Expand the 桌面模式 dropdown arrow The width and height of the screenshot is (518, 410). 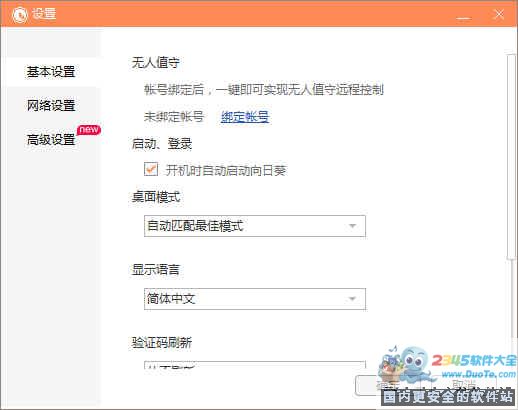point(352,226)
